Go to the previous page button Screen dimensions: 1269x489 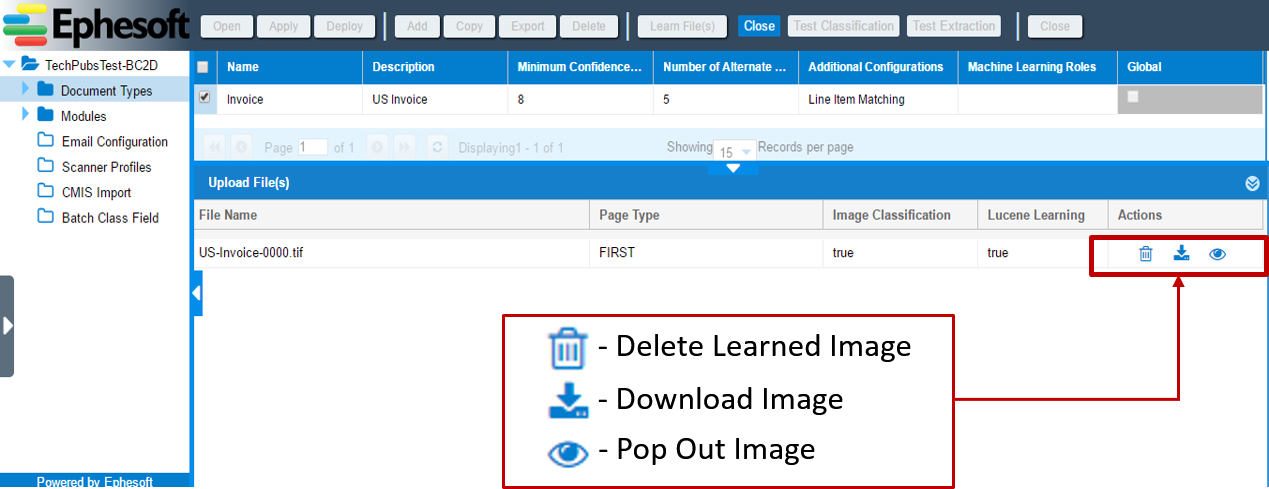click(x=241, y=147)
